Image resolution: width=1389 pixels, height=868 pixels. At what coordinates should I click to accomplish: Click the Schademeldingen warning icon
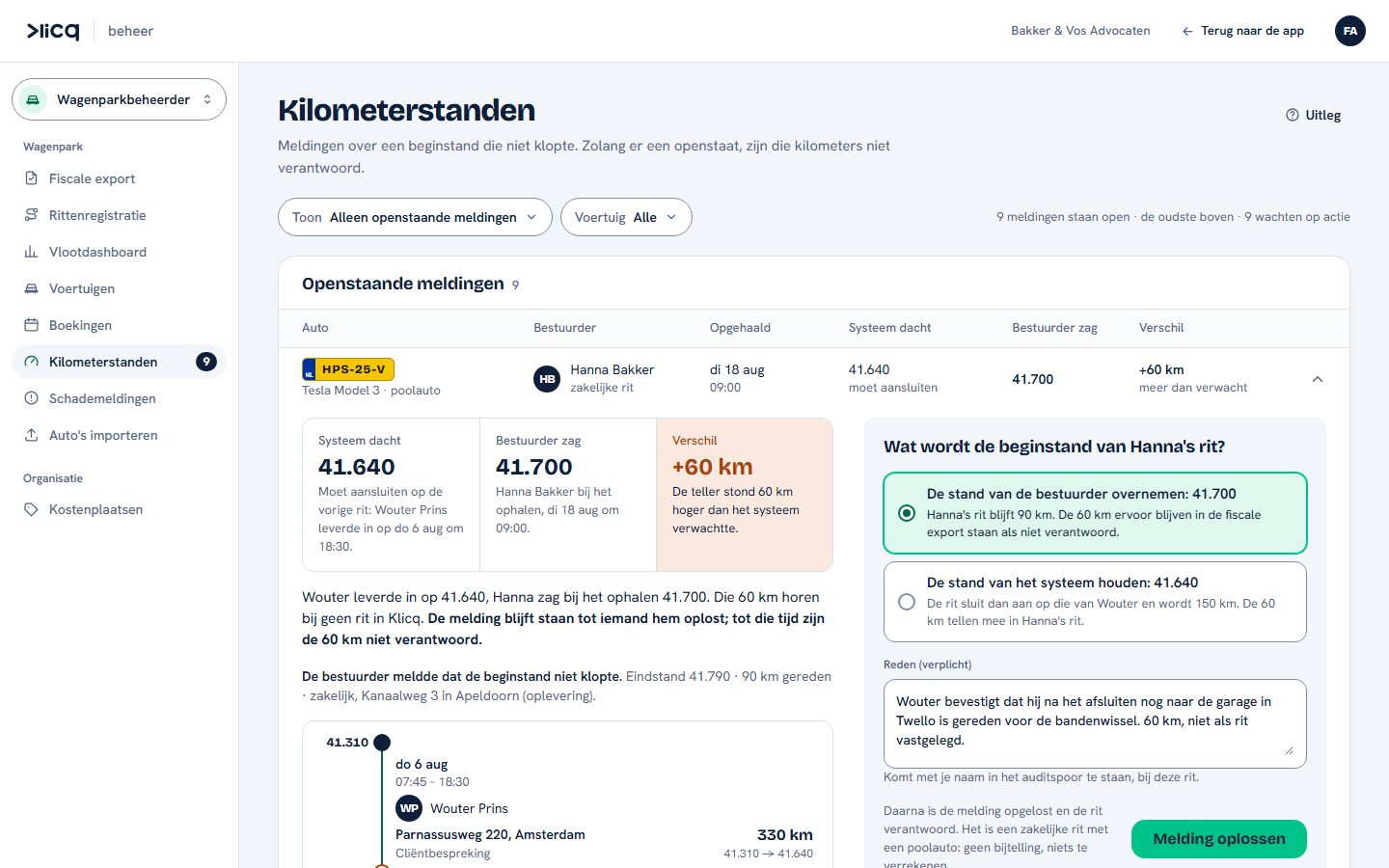click(31, 398)
